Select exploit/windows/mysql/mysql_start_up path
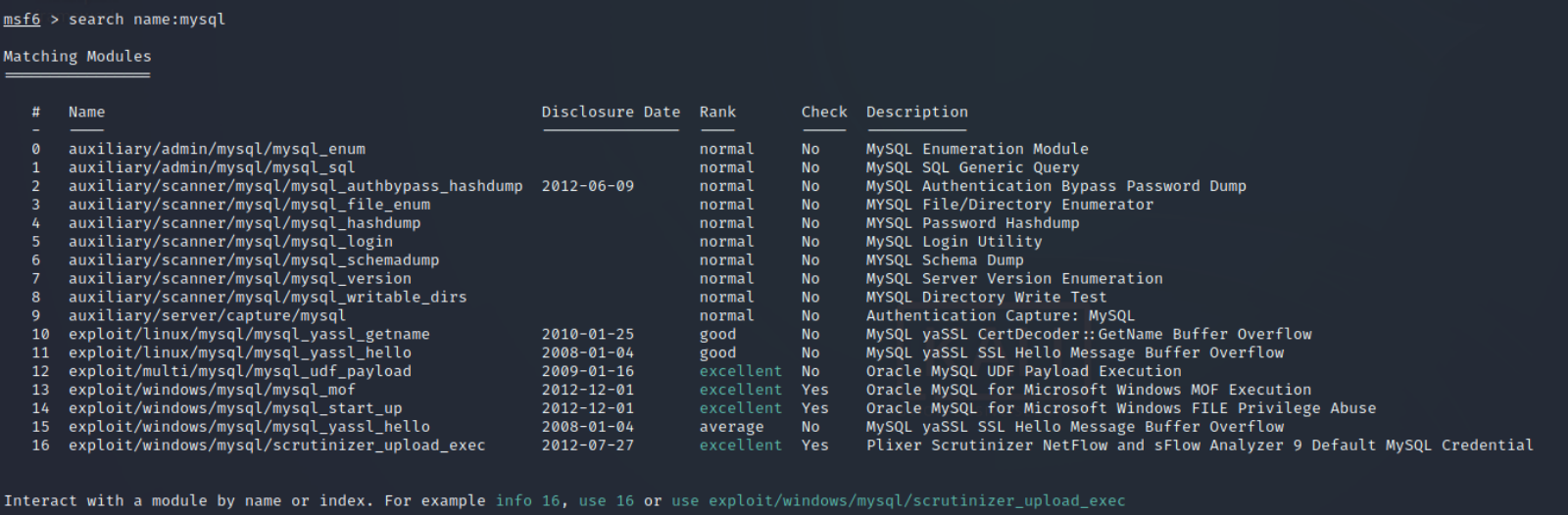This screenshot has height=515, width=1568. tap(235, 410)
